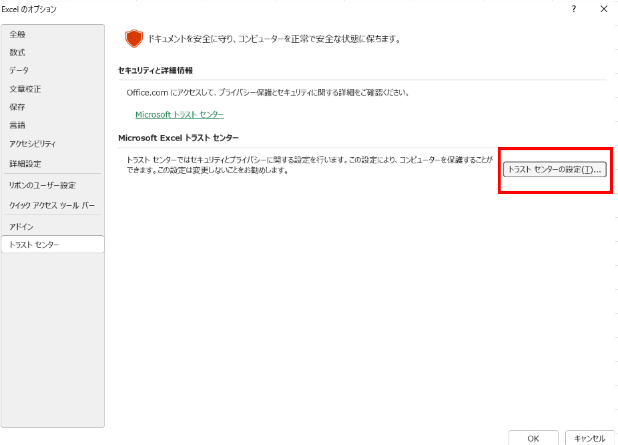
Task: Click トラスト センターの設定 button
Action: tap(555, 169)
